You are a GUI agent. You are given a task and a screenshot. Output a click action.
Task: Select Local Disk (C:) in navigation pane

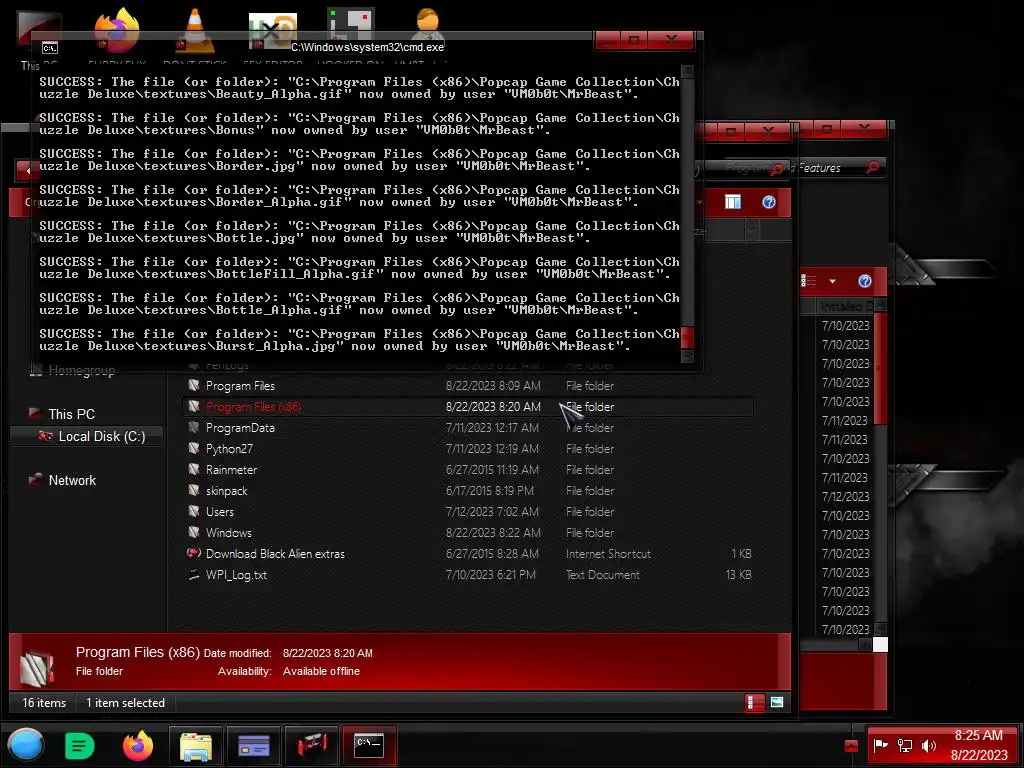pos(87,436)
